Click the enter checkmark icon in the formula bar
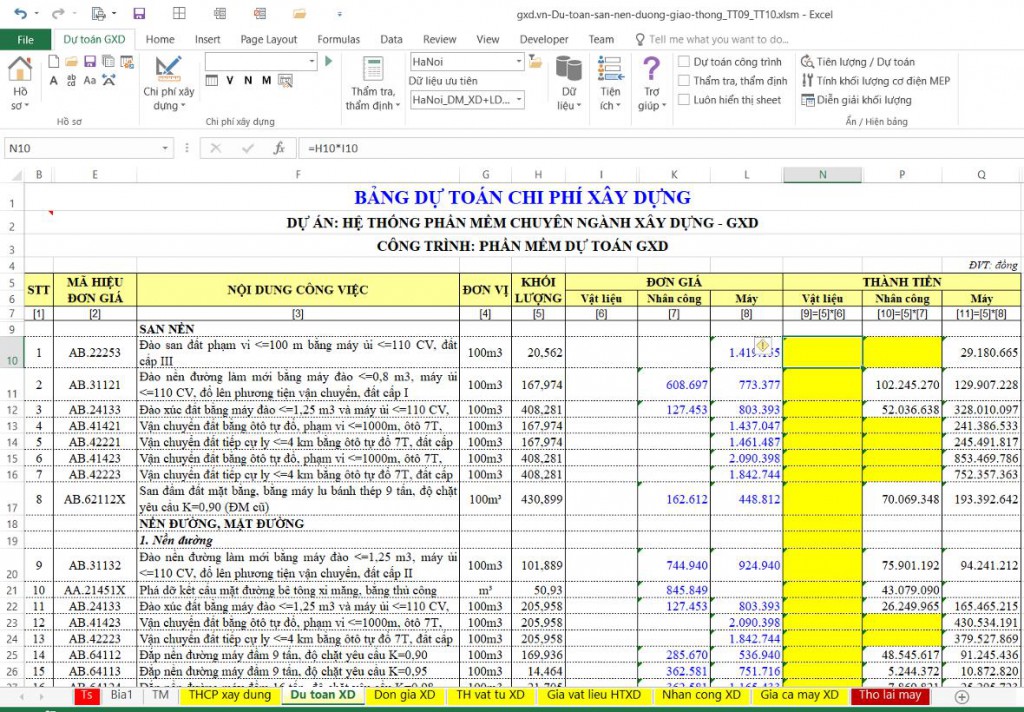Image resolution: width=1024 pixels, height=712 pixels. coord(248,148)
